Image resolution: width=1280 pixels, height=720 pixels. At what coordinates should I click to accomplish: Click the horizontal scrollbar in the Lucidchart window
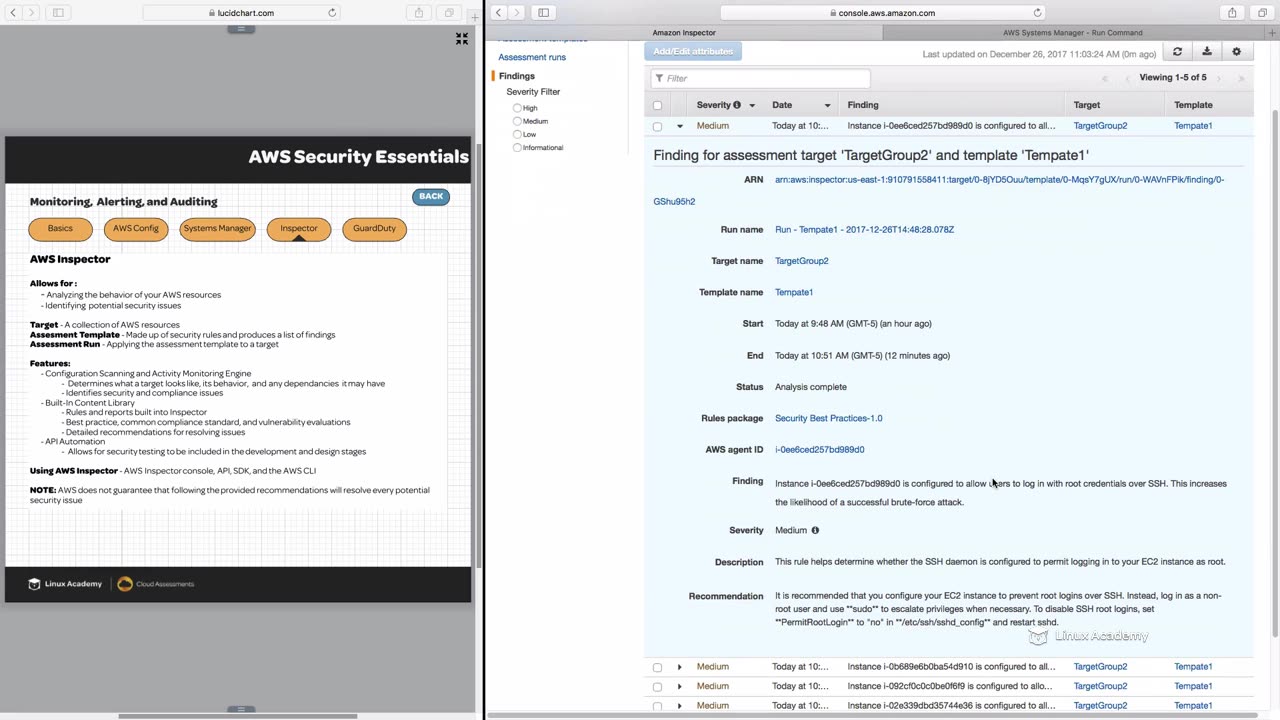(x=238, y=716)
